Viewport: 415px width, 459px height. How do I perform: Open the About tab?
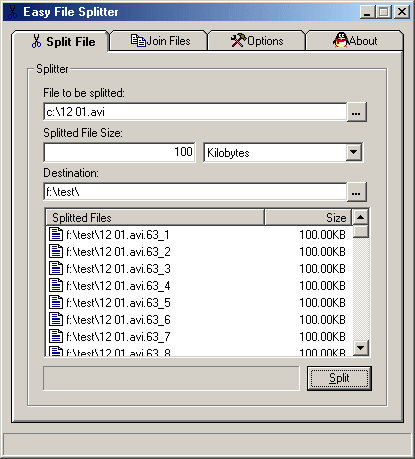coord(354,41)
